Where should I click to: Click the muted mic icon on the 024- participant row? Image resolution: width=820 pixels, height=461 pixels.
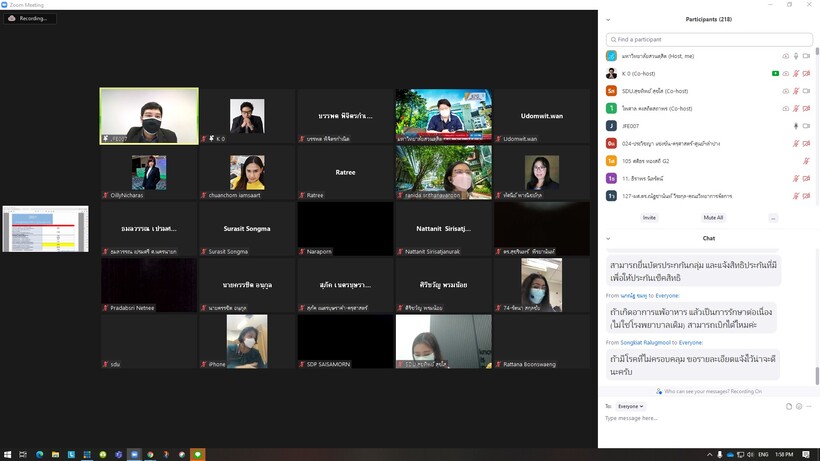click(796, 143)
